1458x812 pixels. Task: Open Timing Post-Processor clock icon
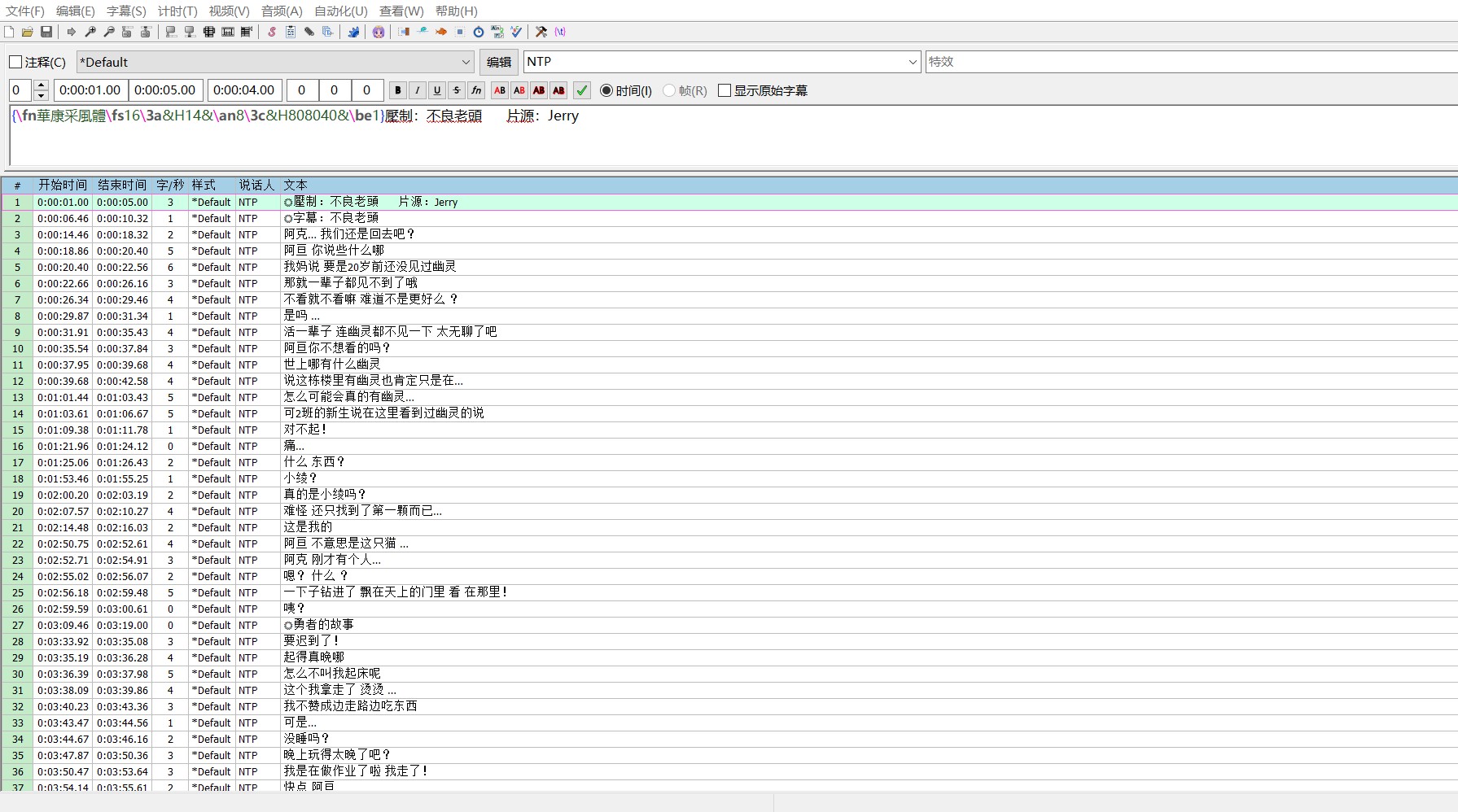(x=479, y=32)
